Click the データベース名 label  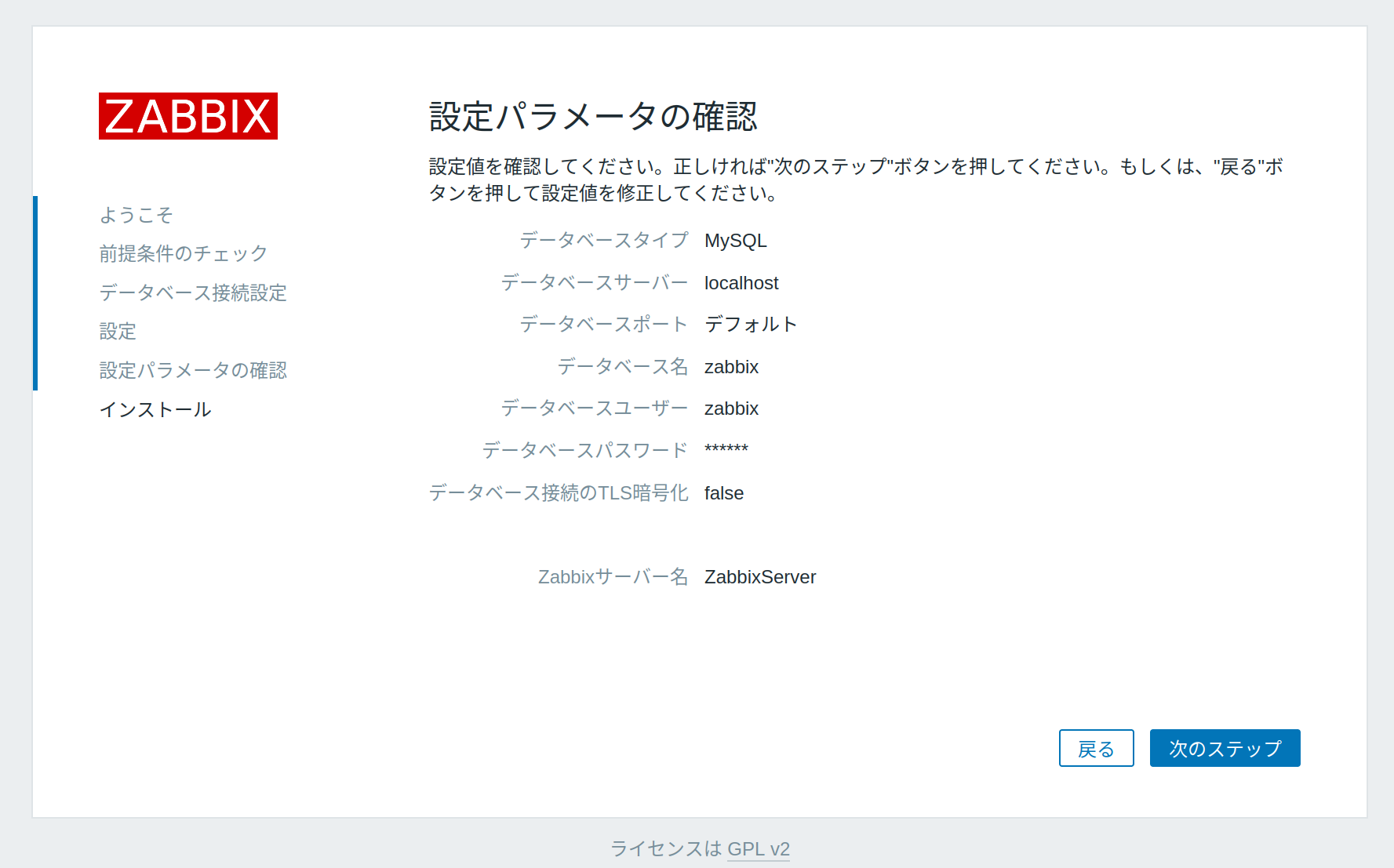pyautogui.click(x=623, y=367)
